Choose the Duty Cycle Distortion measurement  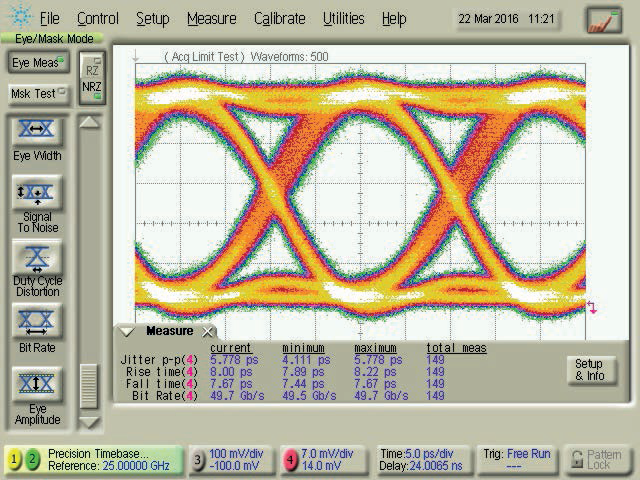click(37, 256)
